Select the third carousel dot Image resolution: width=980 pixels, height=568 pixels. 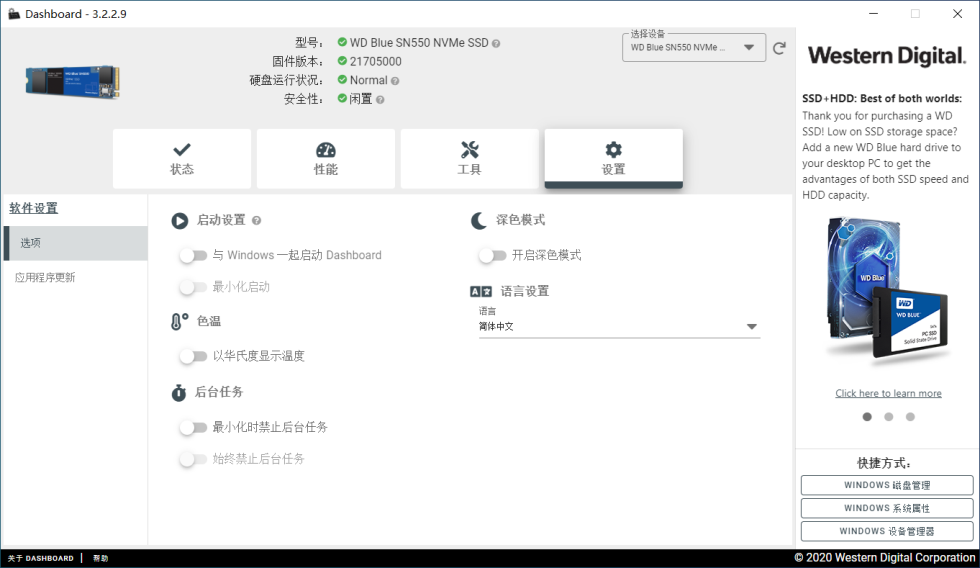pyautogui.click(x=910, y=417)
